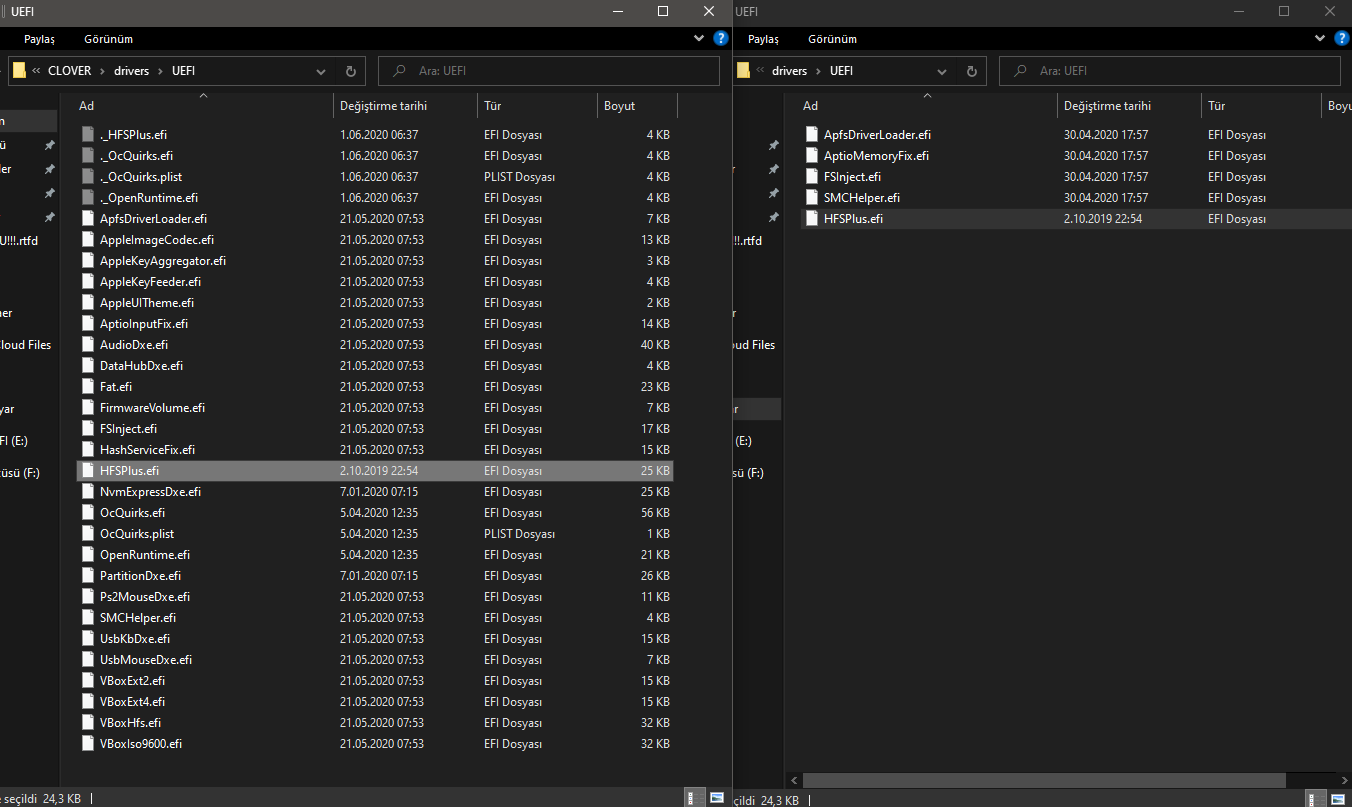Click the file icon next to HFSPlus.efi
The image size is (1352, 807).
point(88,470)
